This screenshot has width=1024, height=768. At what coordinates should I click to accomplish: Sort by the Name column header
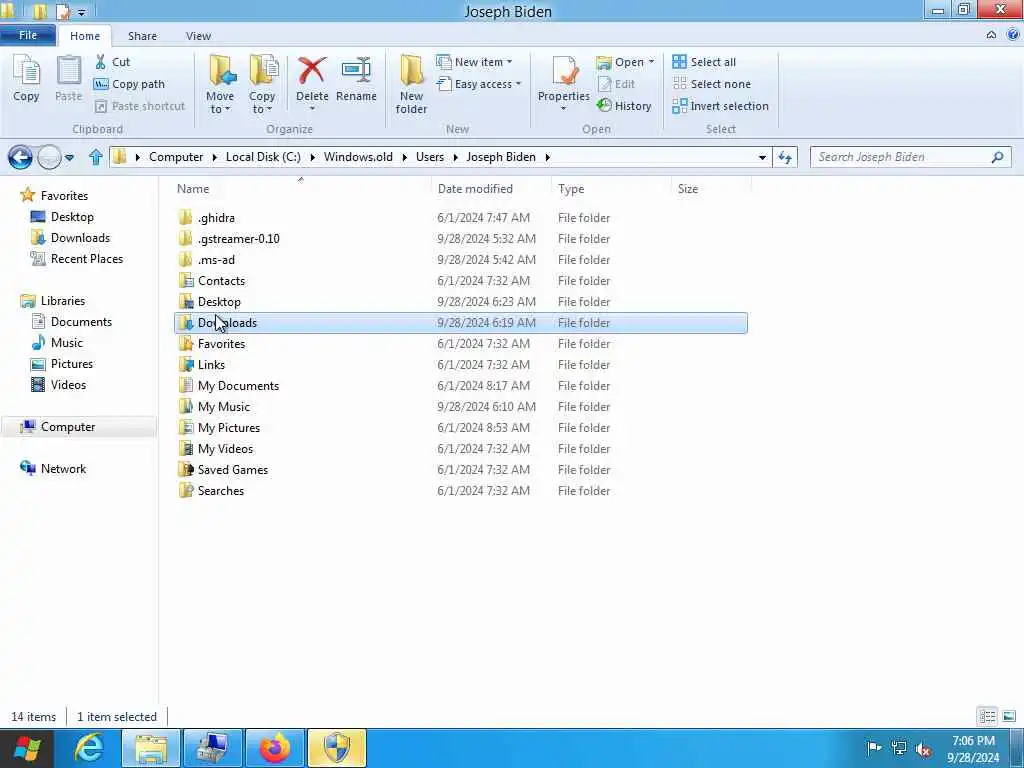pyautogui.click(x=193, y=189)
